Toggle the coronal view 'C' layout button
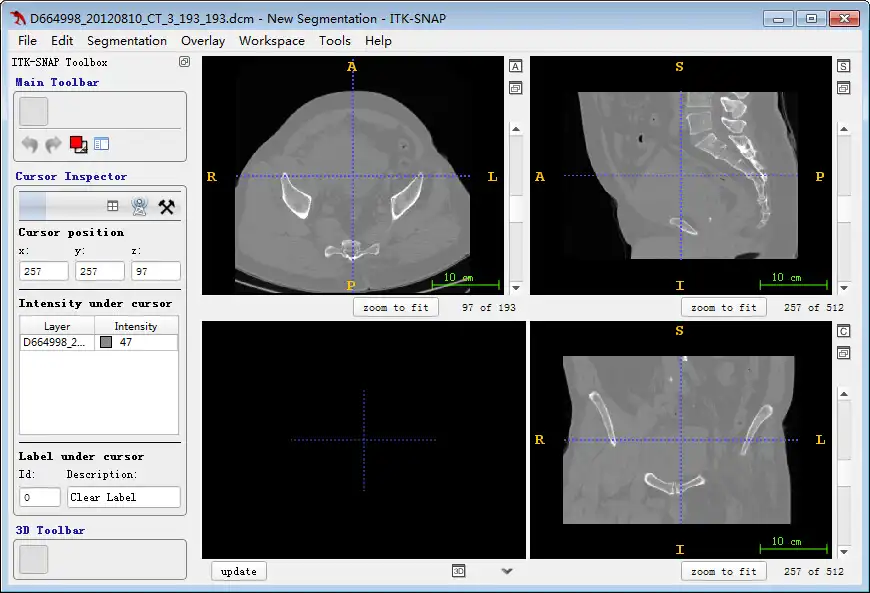870x593 pixels. point(844,331)
